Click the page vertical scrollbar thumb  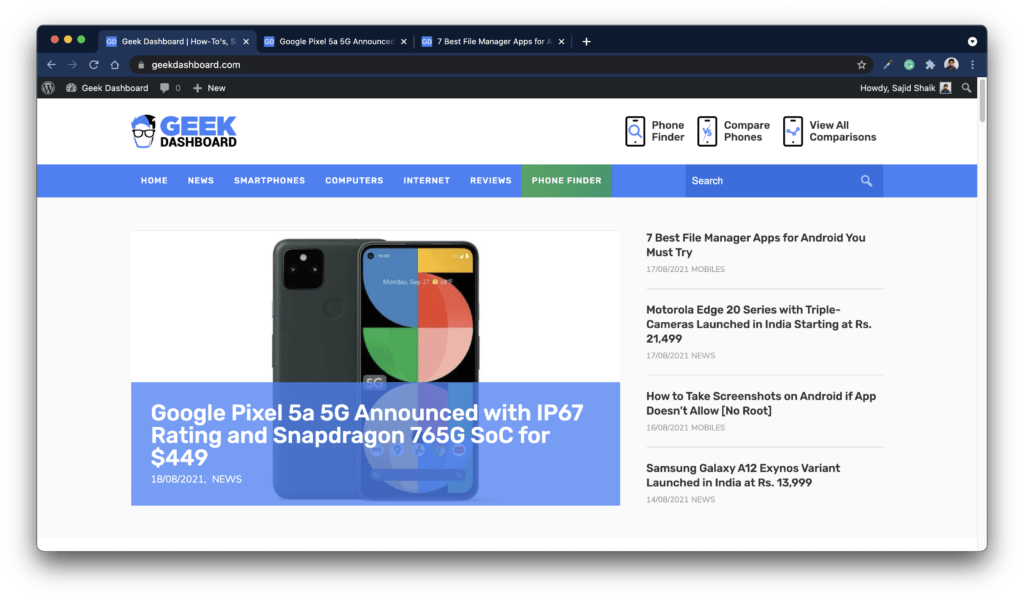(982, 99)
